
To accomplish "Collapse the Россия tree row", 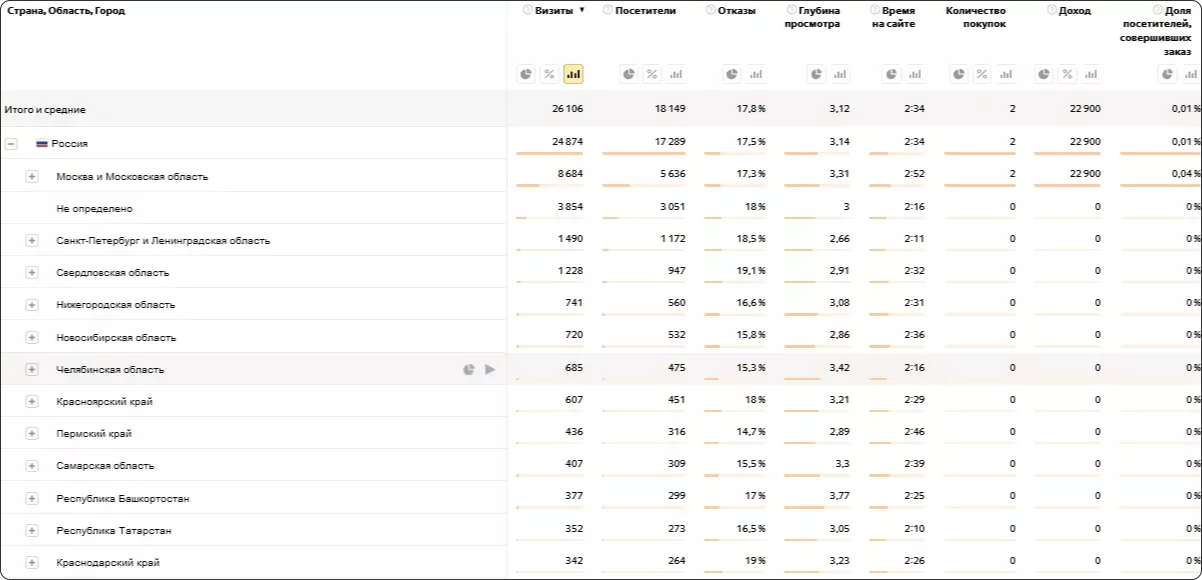I will (11, 144).
